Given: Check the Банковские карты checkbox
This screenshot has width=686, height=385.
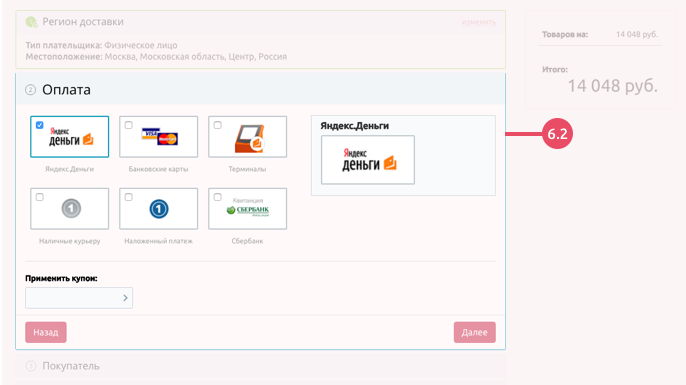Looking at the screenshot, I should point(129,125).
